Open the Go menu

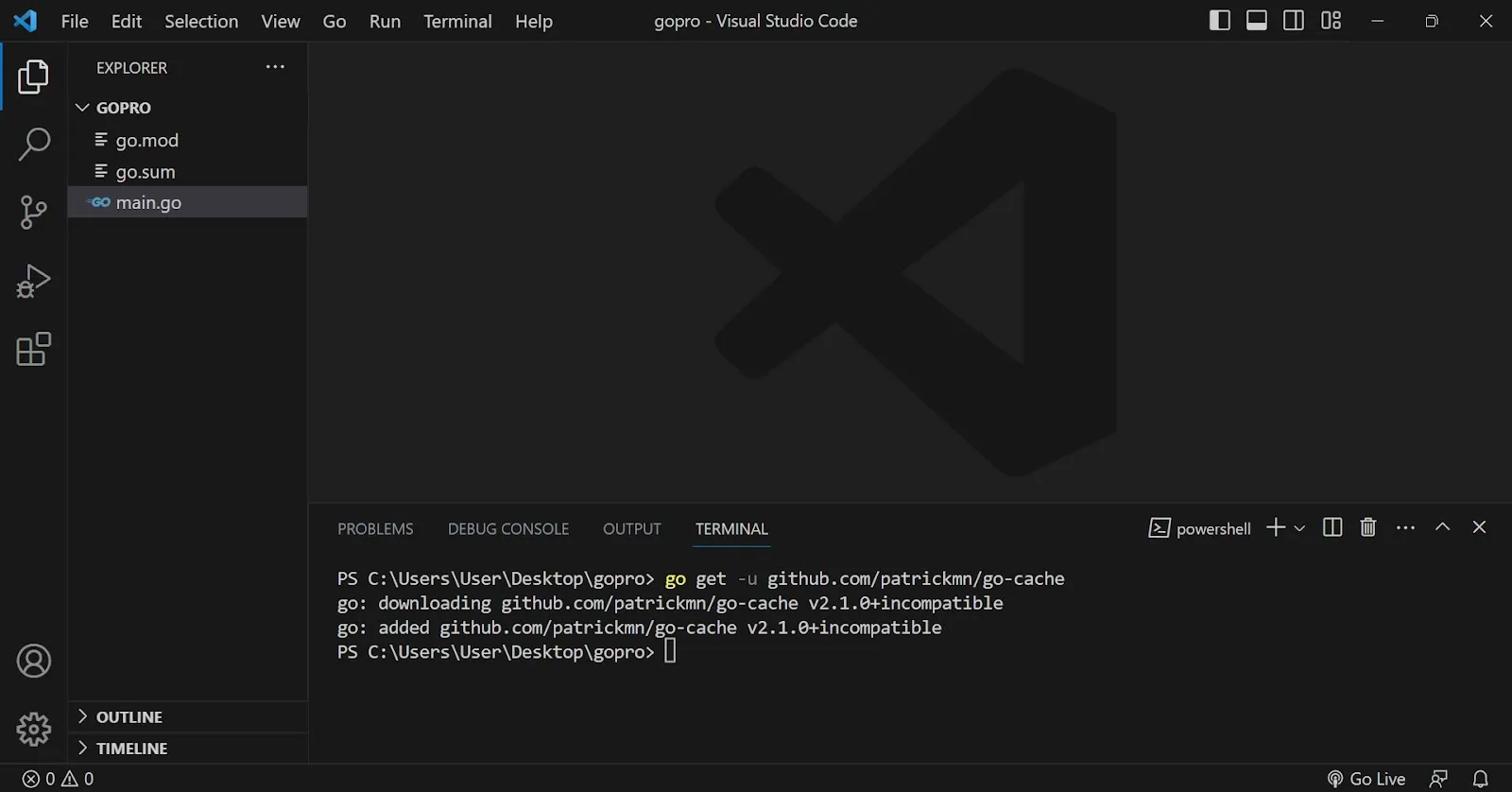point(335,21)
